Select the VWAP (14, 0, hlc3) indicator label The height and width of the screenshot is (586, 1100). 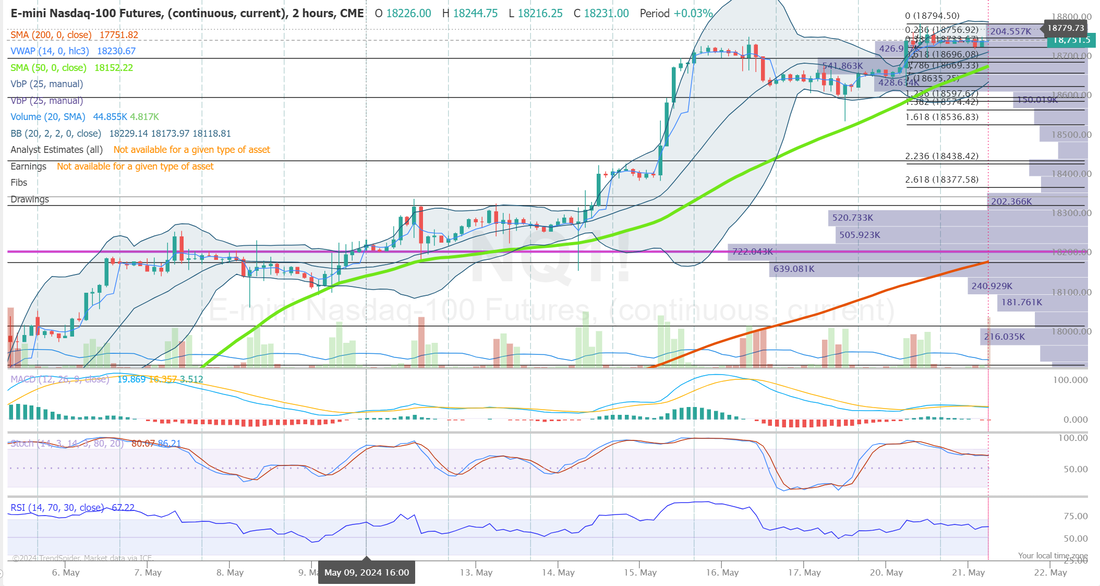(x=50, y=51)
